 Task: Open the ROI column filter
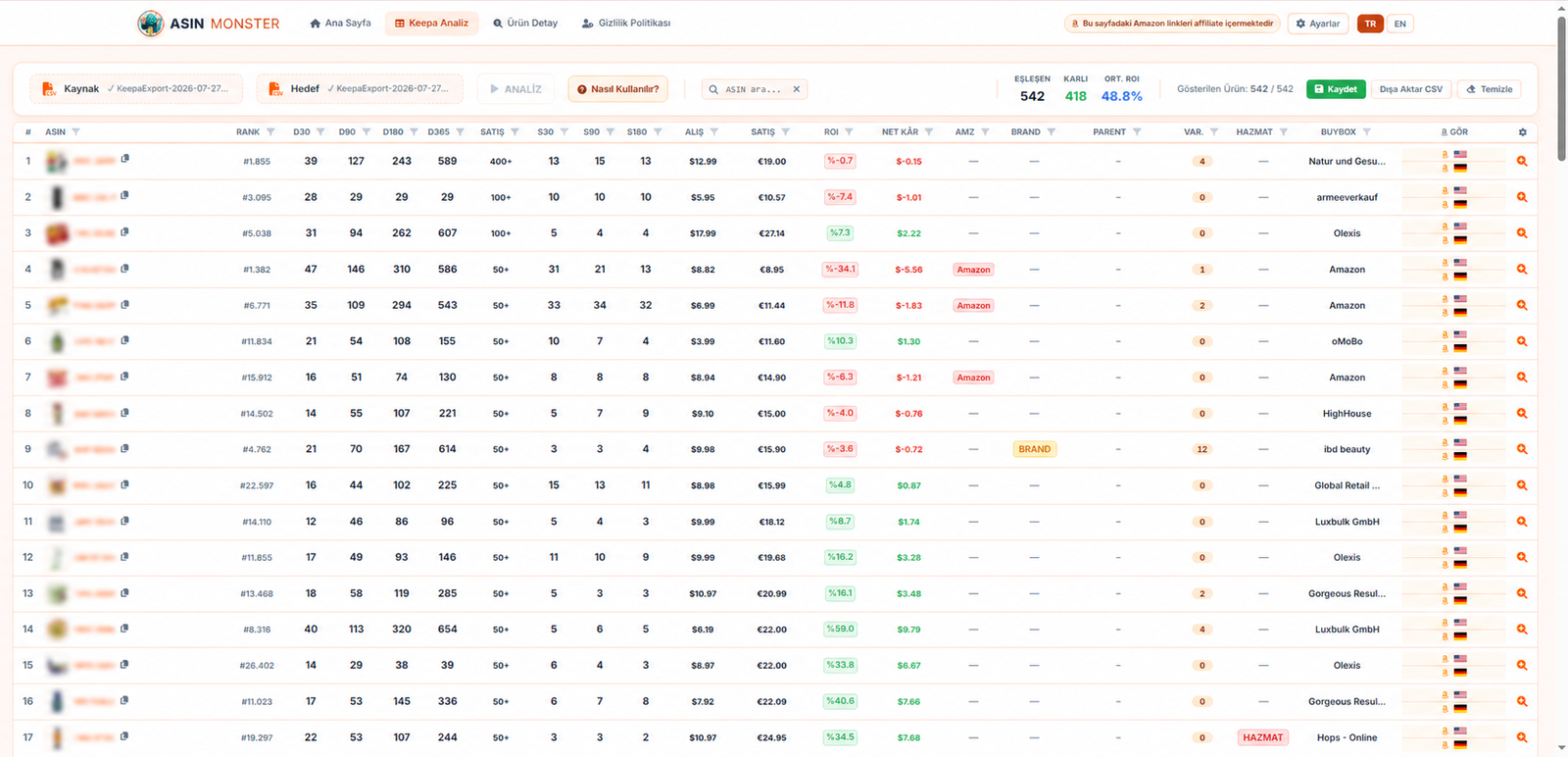849,131
